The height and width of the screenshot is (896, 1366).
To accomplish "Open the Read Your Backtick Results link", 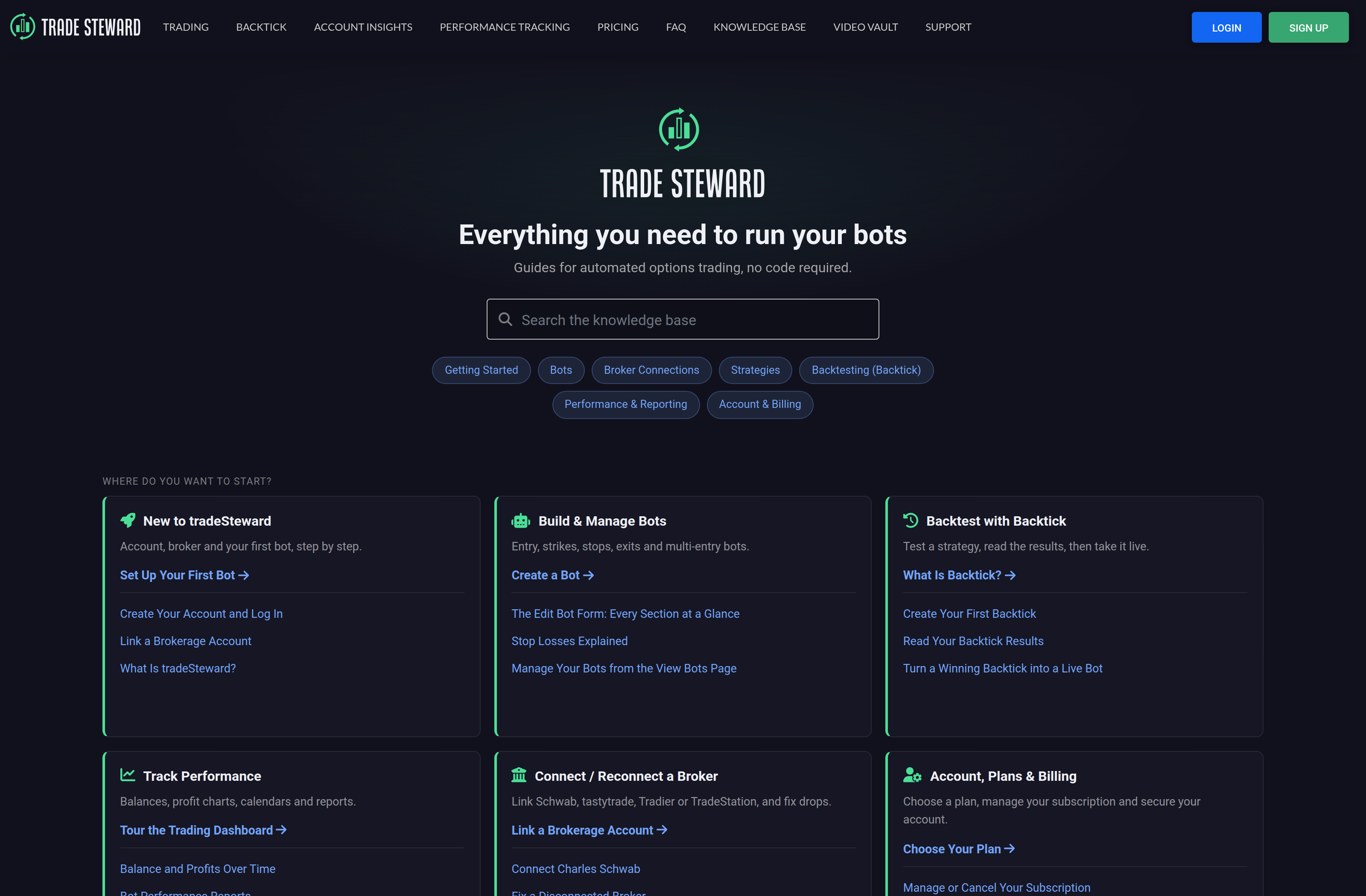I will click(973, 641).
